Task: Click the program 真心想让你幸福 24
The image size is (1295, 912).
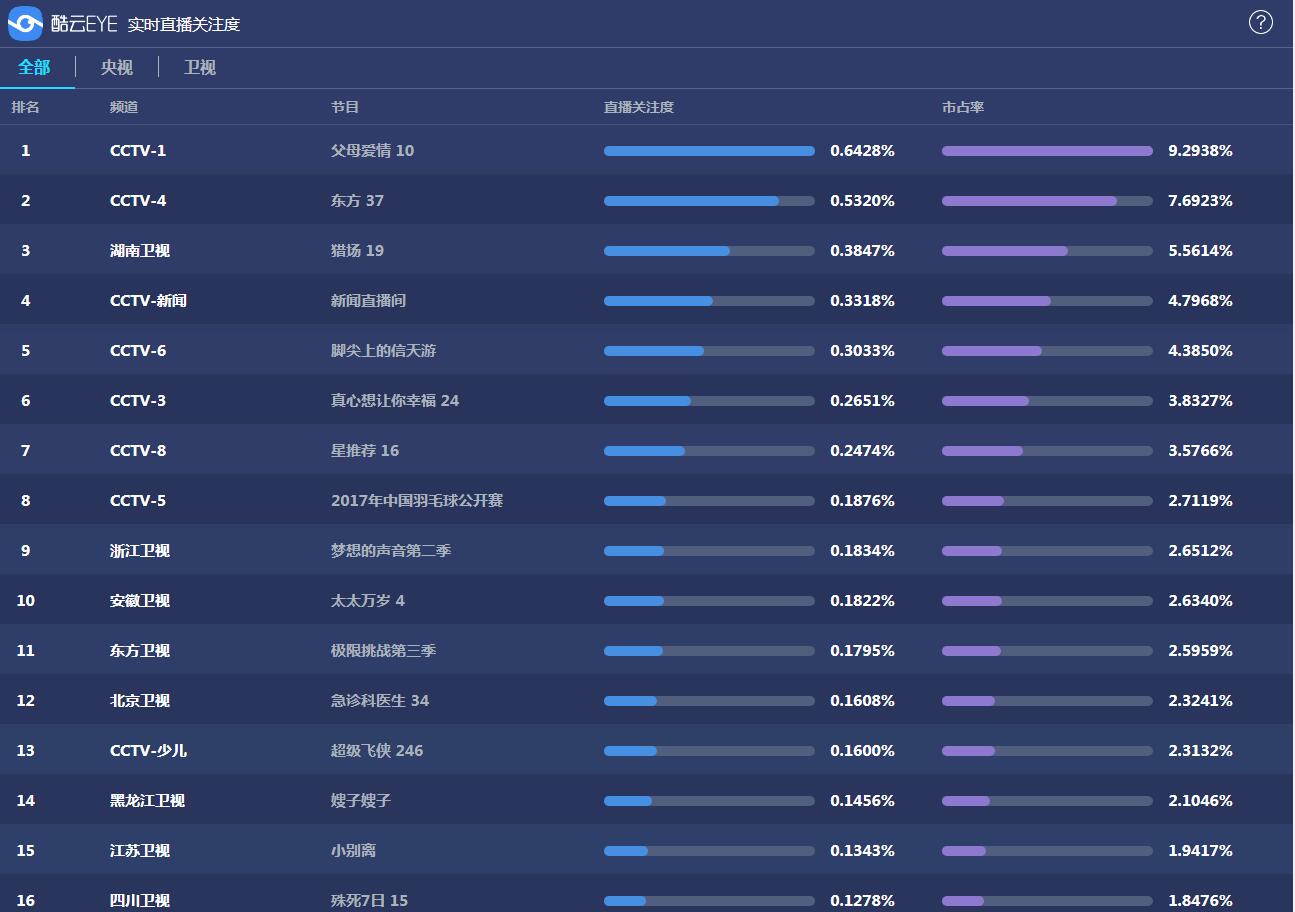Action: (x=395, y=401)
